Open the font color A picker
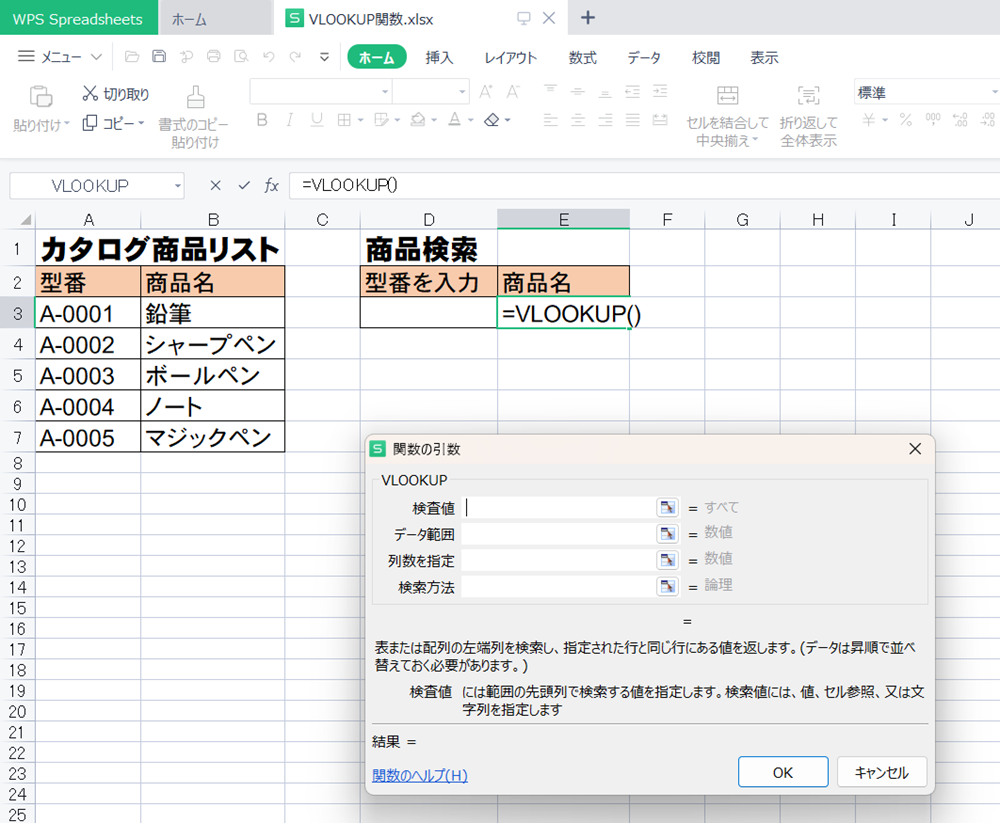The image size is (1000, 823). (455, 120)
